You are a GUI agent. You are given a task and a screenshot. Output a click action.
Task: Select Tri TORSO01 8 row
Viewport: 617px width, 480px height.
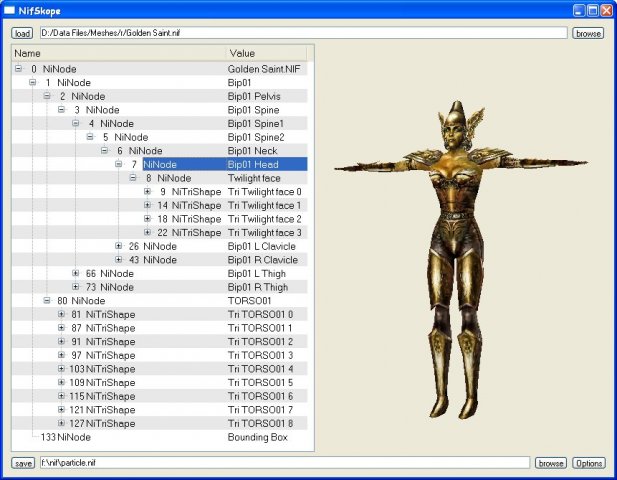[x=260, y=423]
